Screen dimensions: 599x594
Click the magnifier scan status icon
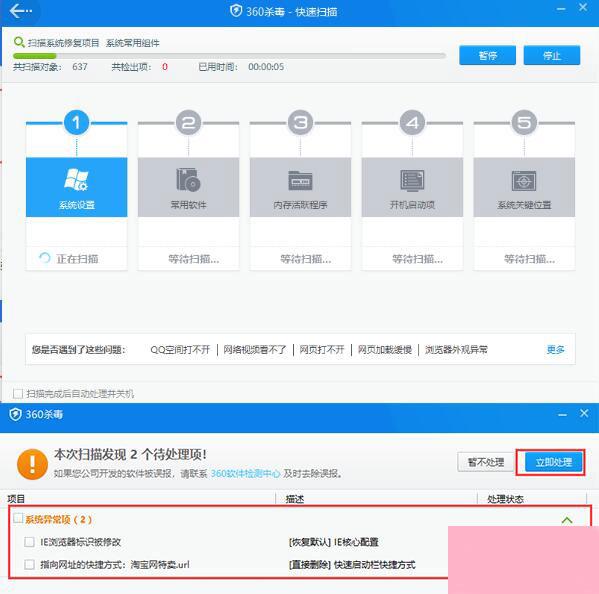[18, 42]
